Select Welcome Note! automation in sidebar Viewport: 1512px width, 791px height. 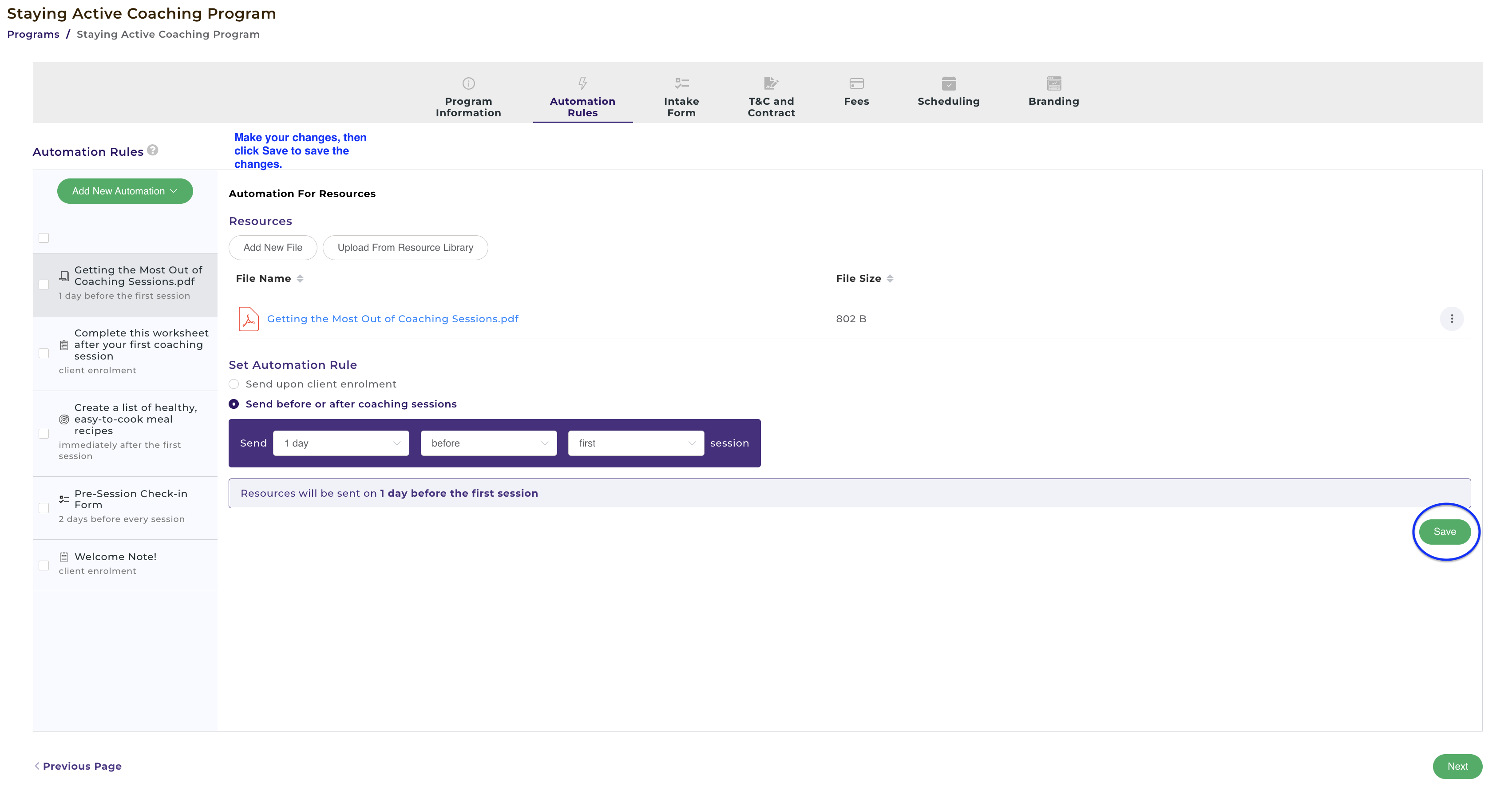tap(125, 565)
